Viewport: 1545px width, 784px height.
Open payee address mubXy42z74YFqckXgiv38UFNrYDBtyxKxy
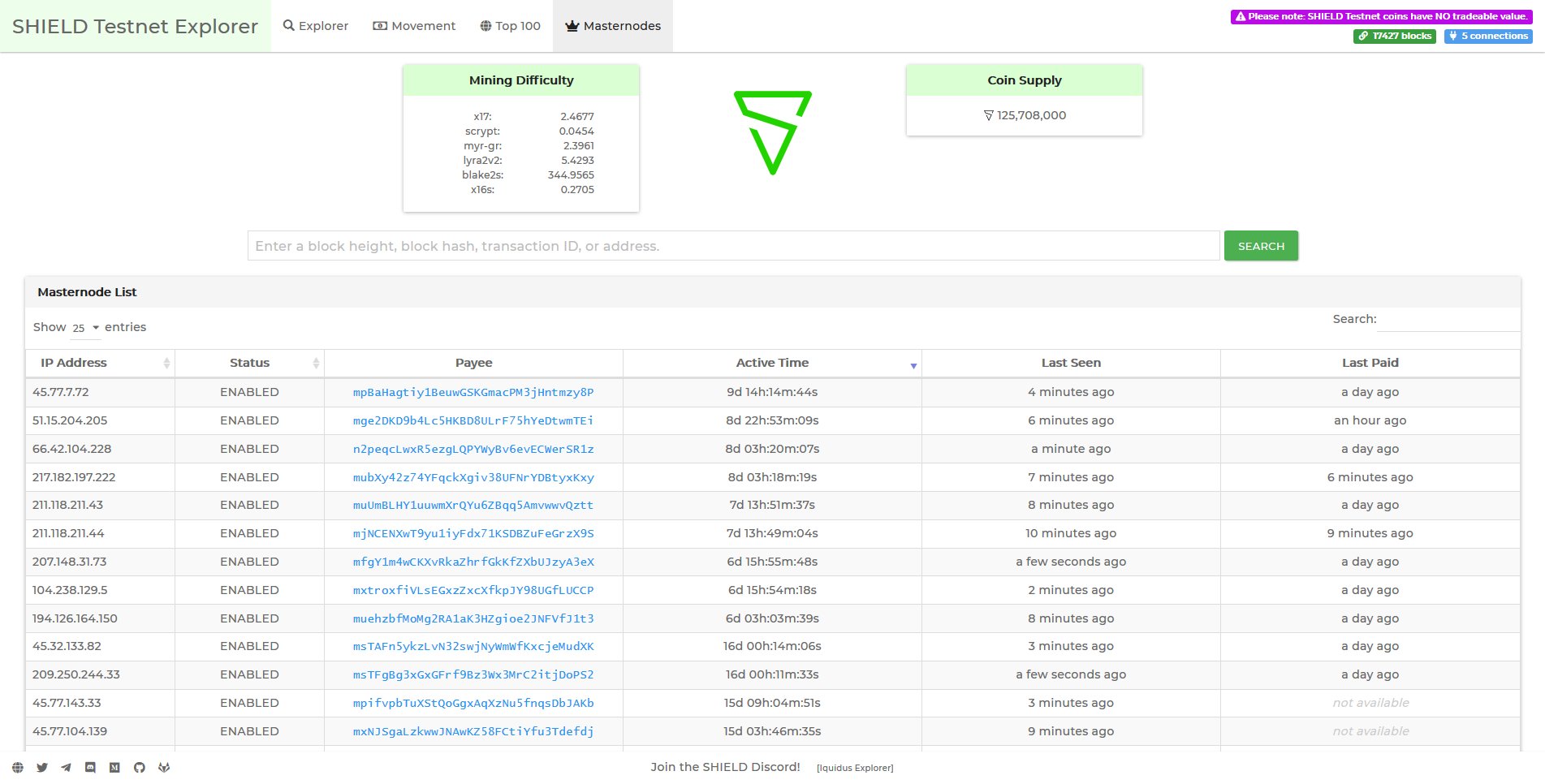tap(473, 477)
